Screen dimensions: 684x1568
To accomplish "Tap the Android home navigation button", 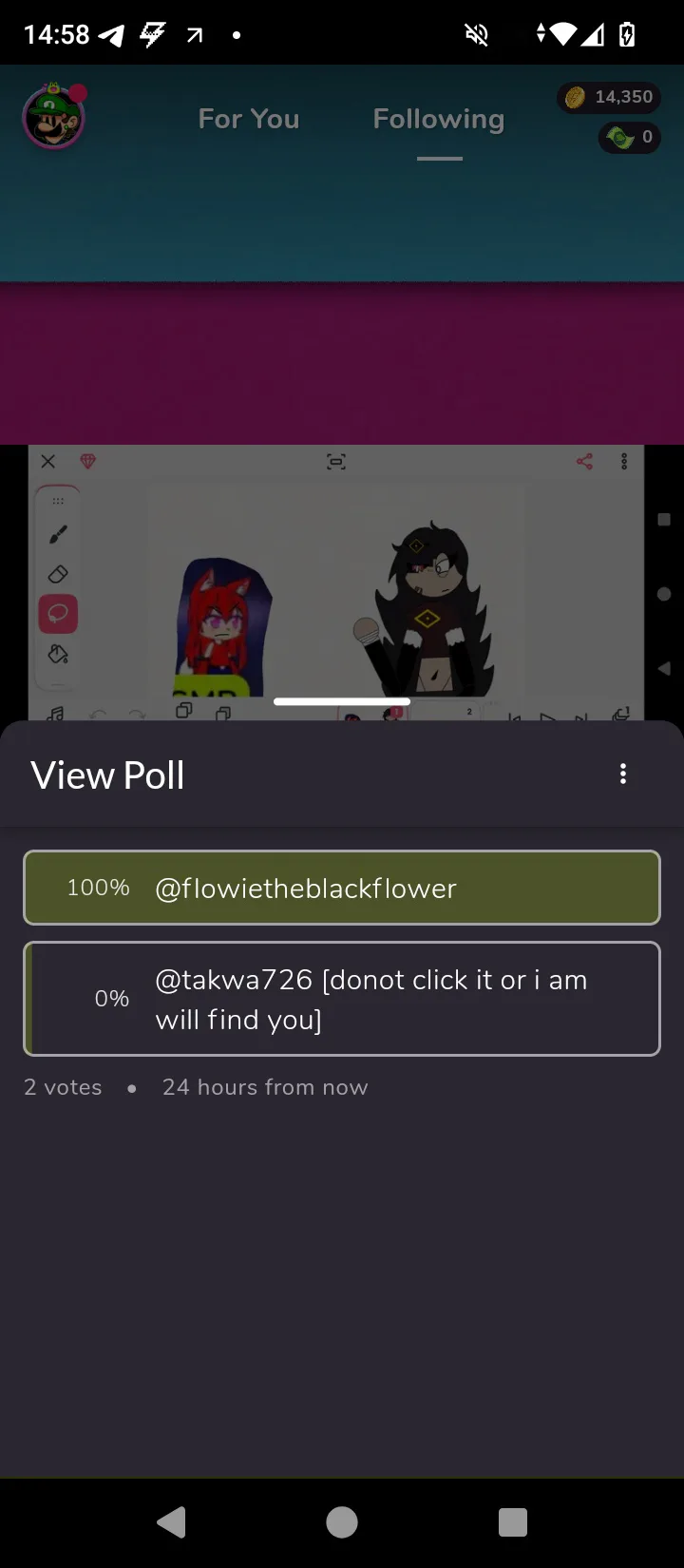I will [x=342, y=1522].
